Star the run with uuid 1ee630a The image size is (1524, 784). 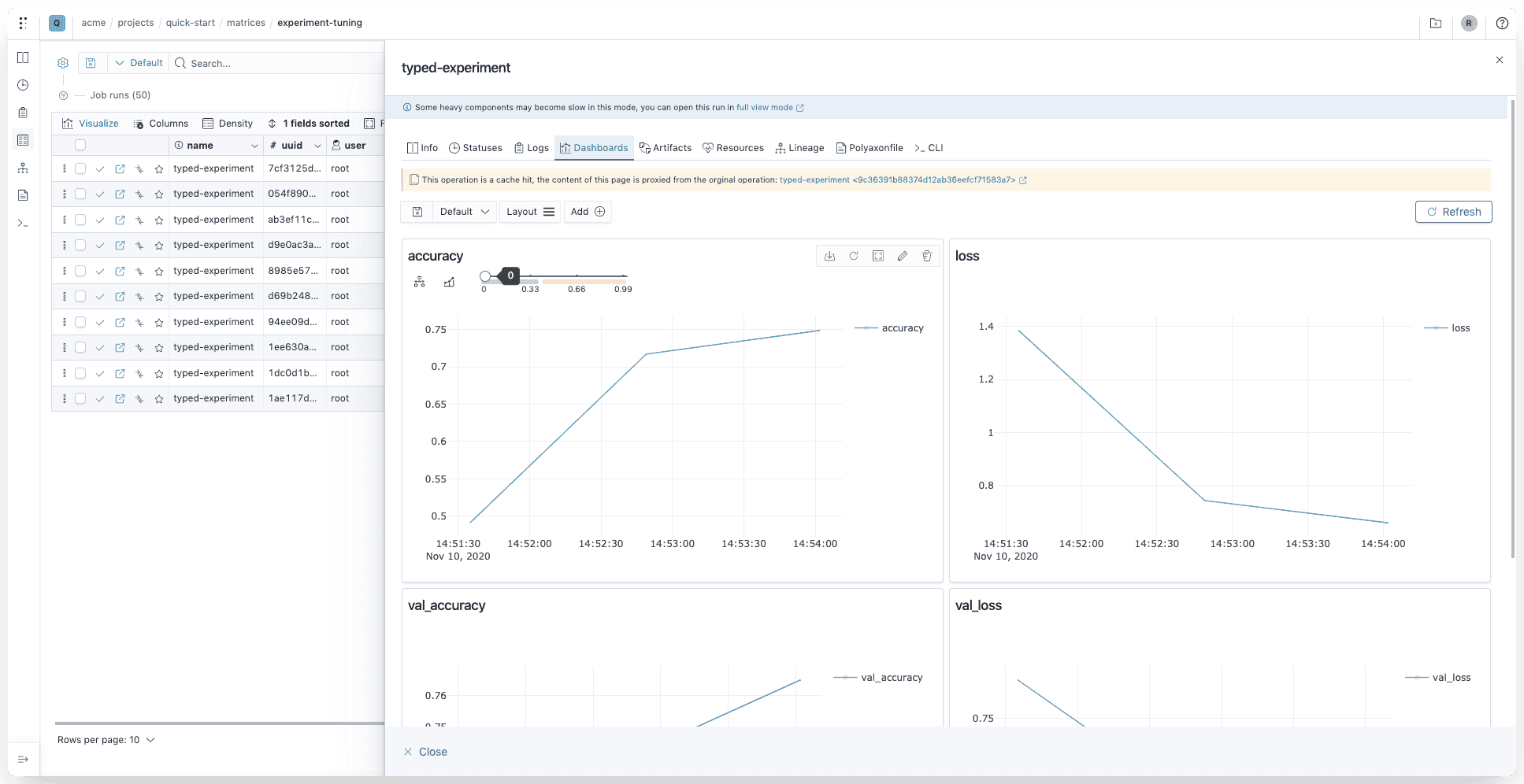[158, 347]
